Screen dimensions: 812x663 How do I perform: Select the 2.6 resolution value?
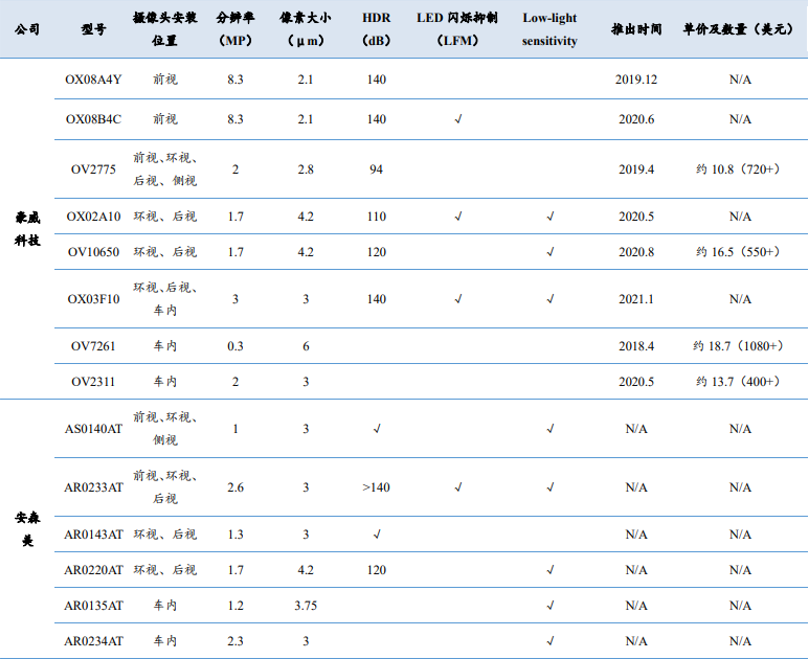(x=235, y=487)
